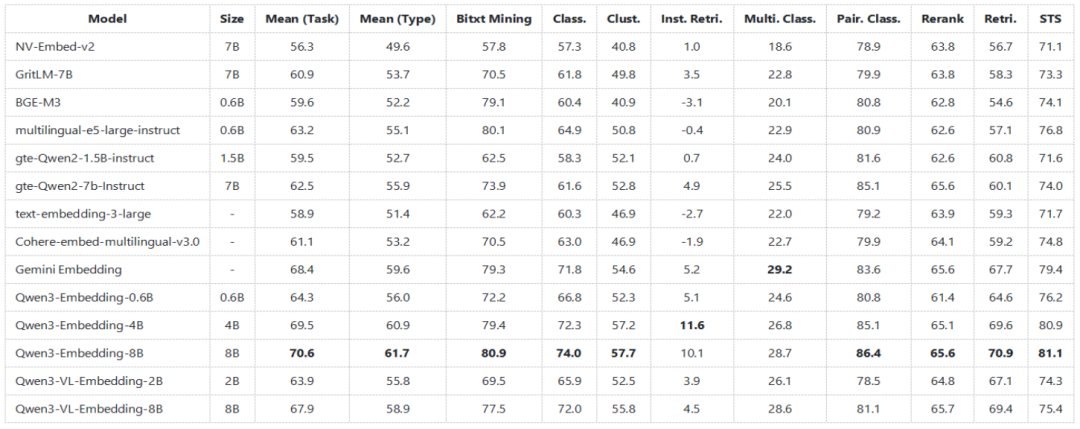This screenshot has height=429, width=1080.
Task: Select the GritLM-7B row name
Action: (46, 75)
